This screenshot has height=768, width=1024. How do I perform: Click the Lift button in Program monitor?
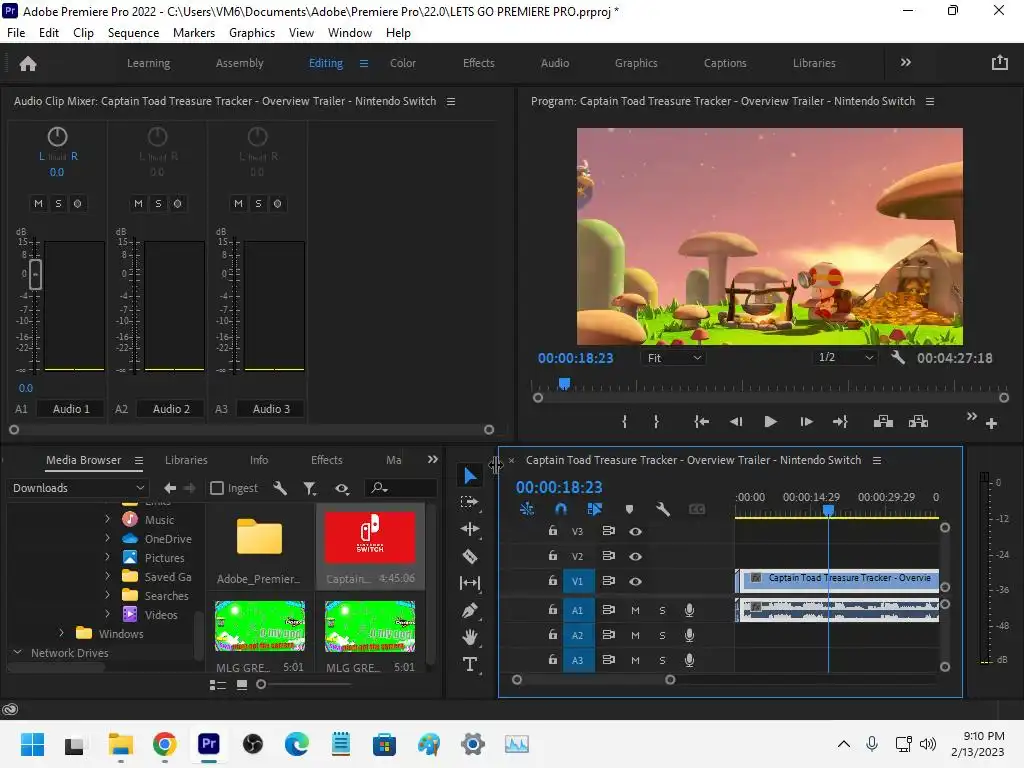[883, 422]
